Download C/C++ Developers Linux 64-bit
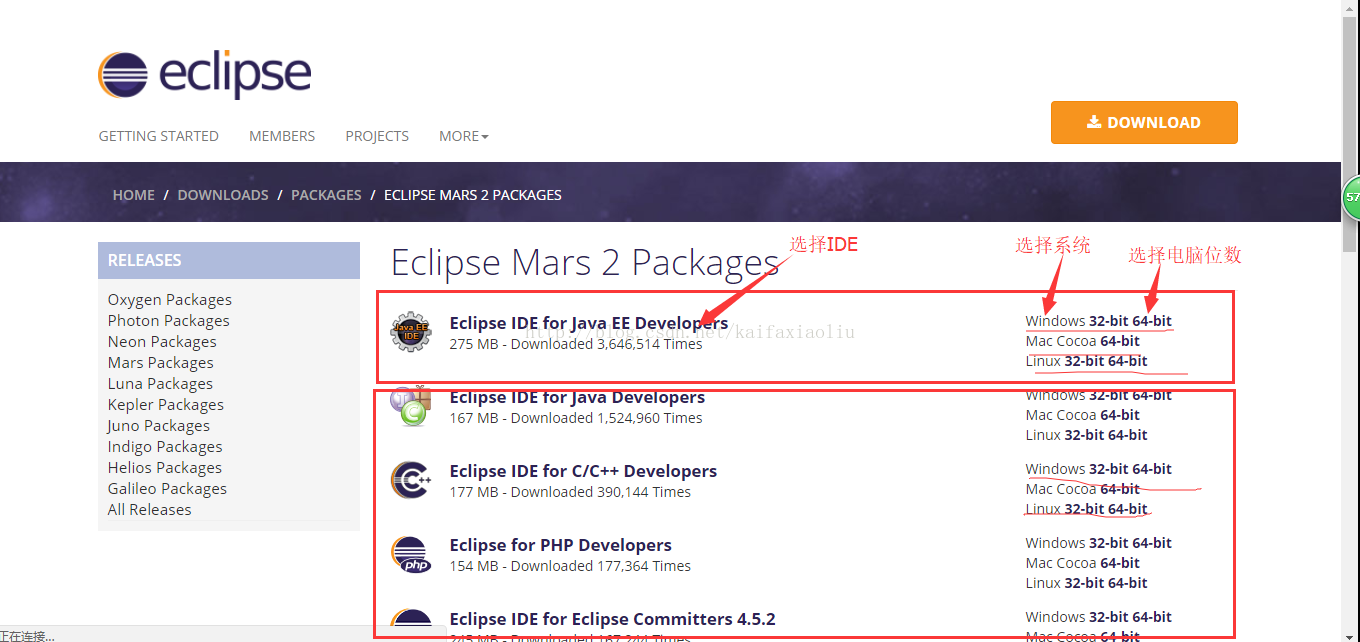 (1128, 509)
